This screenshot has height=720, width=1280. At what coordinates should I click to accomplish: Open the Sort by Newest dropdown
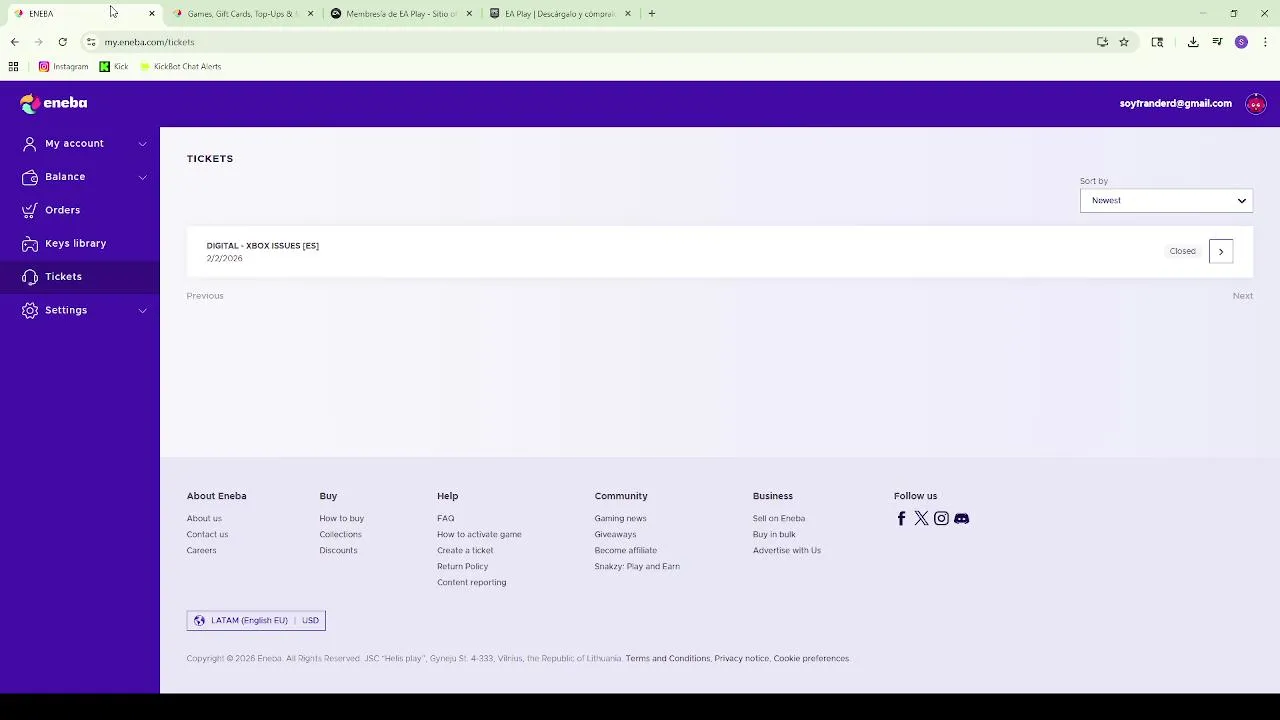[x=1166, y=200]
